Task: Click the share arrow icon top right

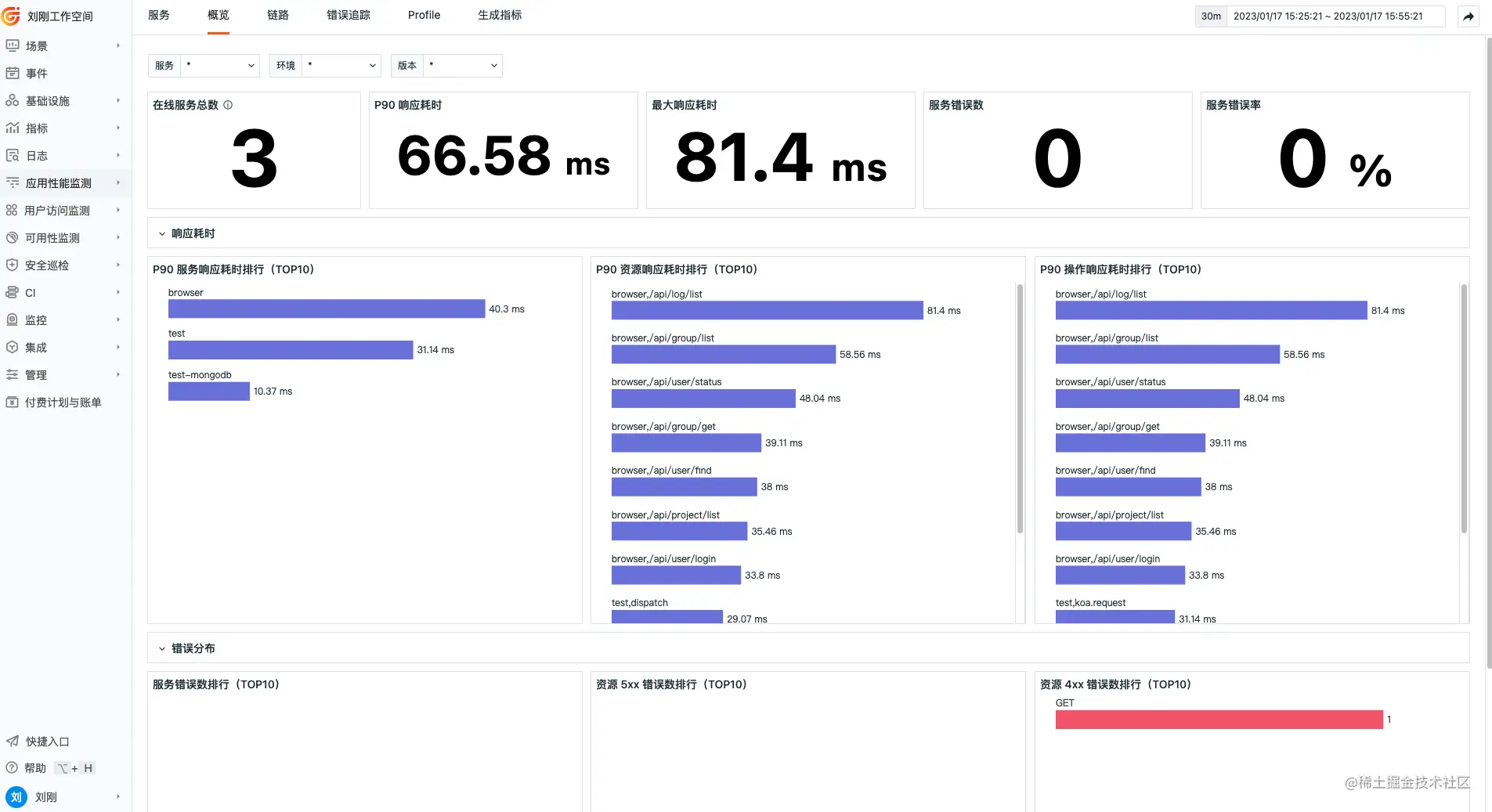Action: coord(1469,16)
